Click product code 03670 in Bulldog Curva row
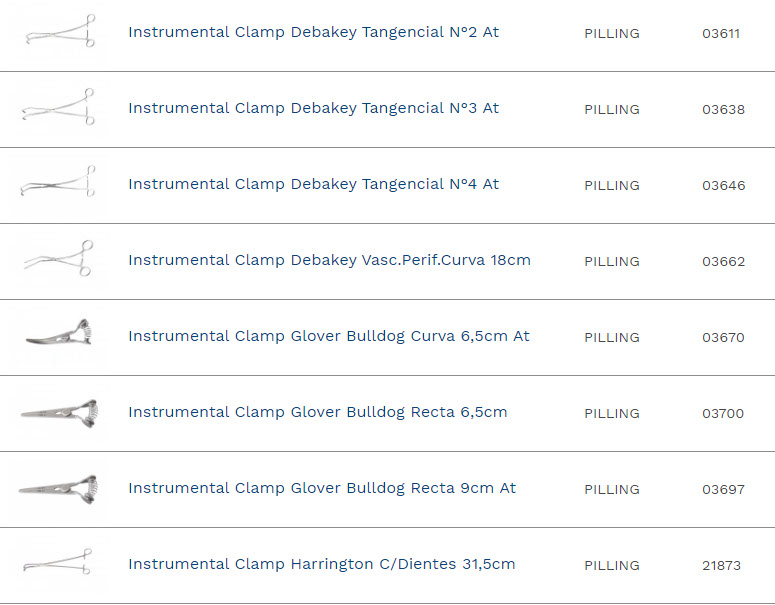The image size is (775, 605). tap(723, 337)
